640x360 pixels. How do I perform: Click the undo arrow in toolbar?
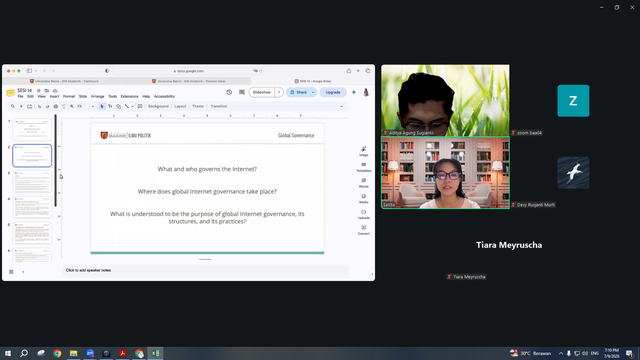tap(39, 106)
